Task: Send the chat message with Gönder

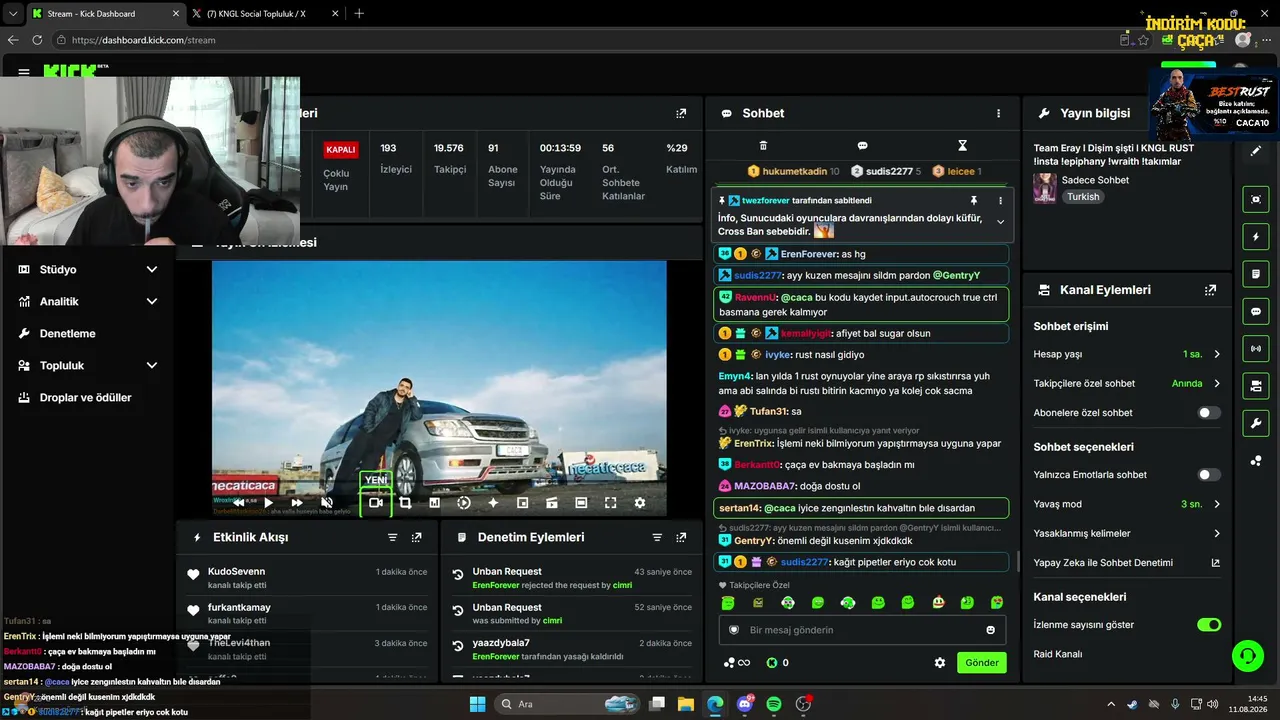Action: pos(982,662)
